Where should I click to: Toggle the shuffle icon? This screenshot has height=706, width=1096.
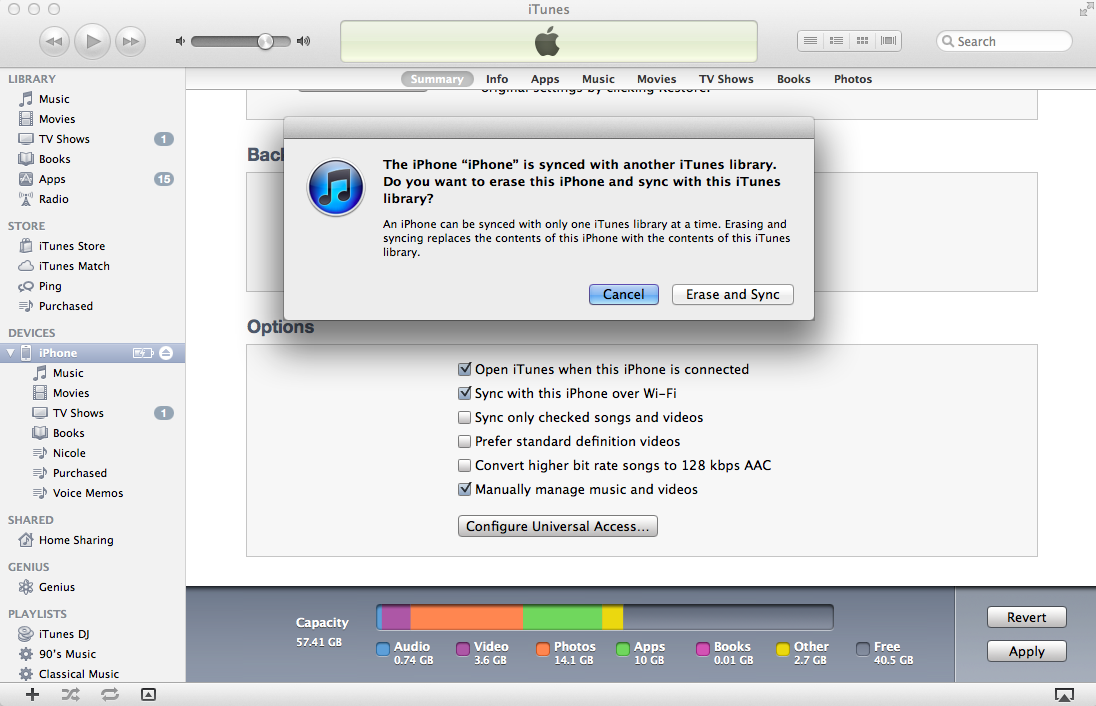pos(71,694)
